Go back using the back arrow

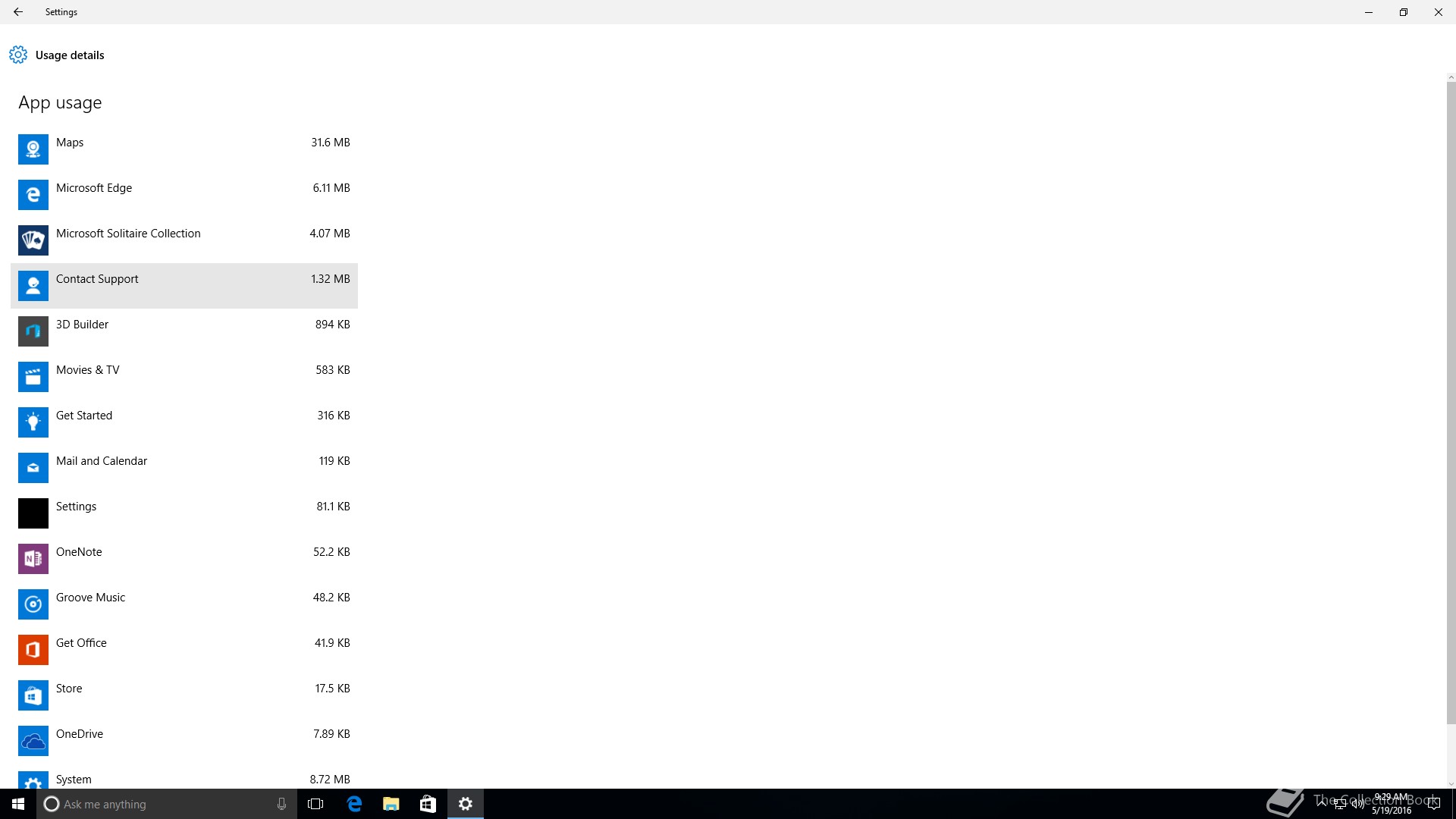[18, 12]
